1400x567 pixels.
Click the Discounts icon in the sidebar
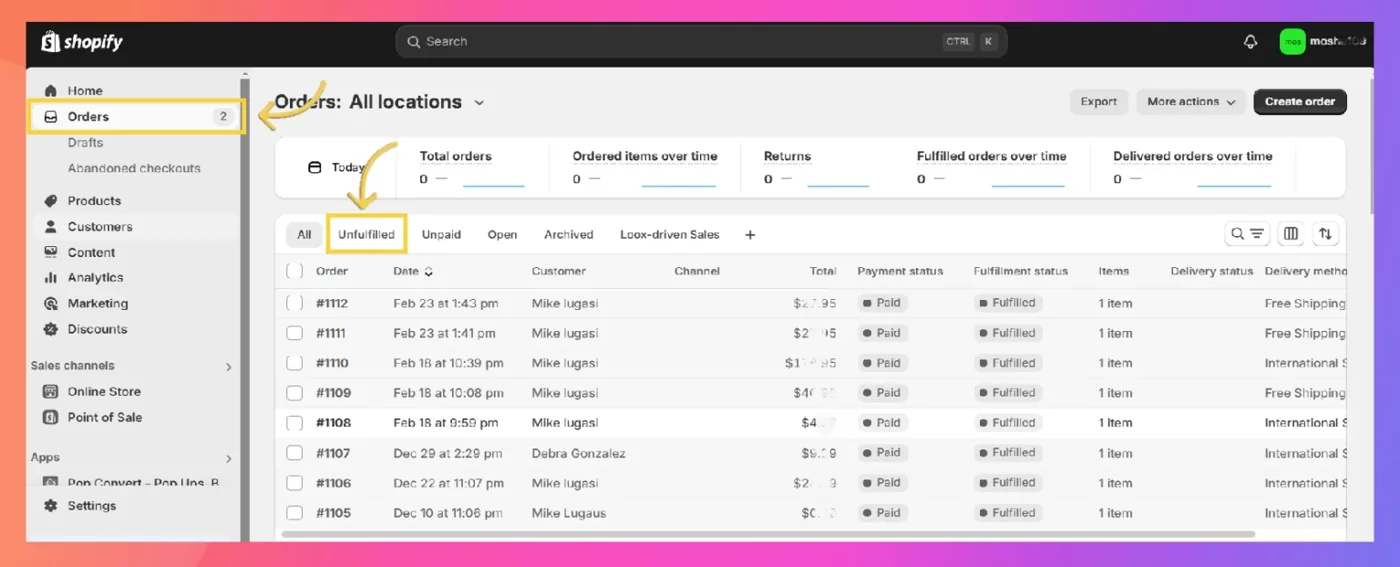click(x=51, y=330)
